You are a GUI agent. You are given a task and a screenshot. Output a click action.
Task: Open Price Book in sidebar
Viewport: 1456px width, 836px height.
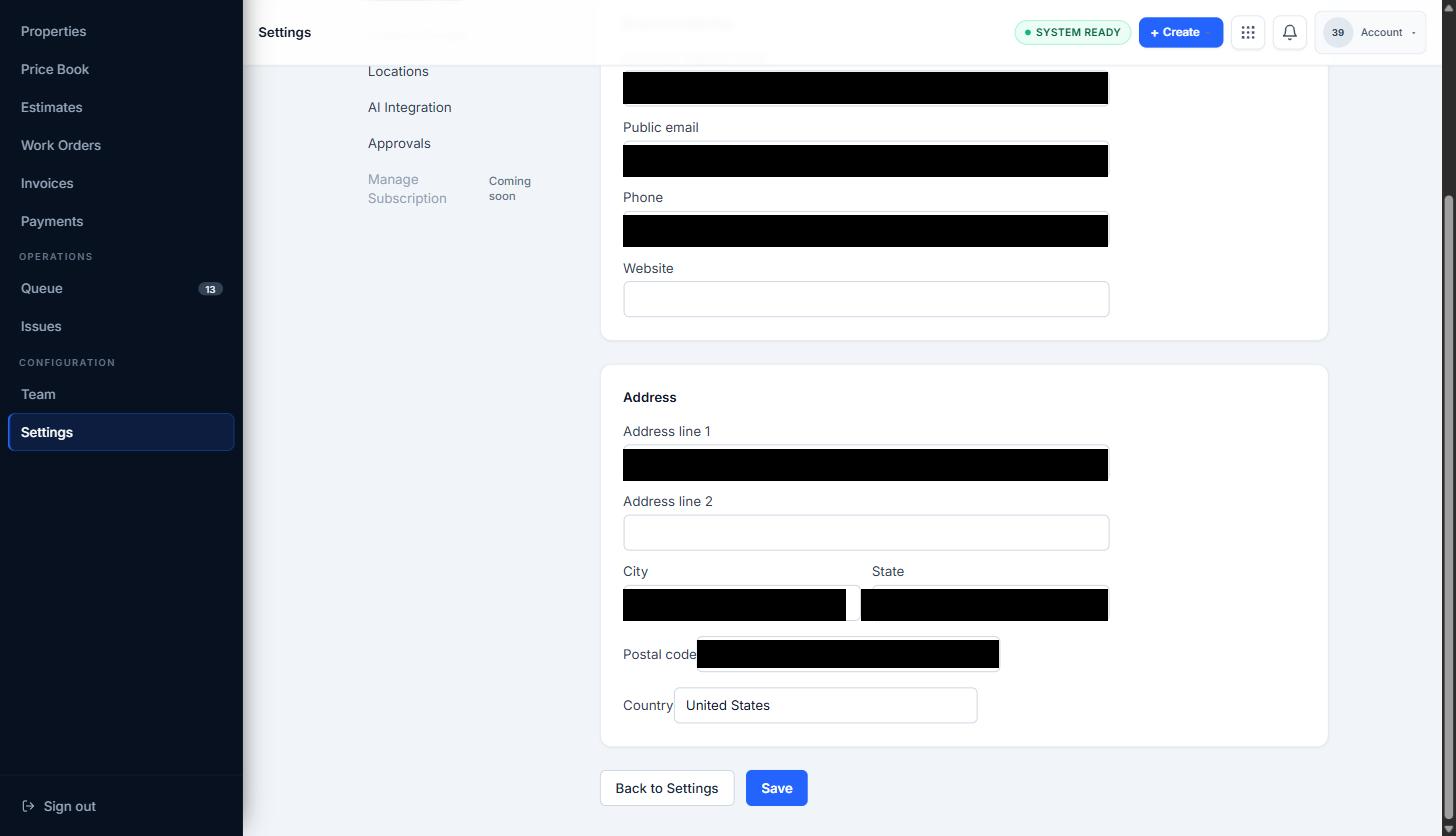pyautogui.click(x=121, y=69)
